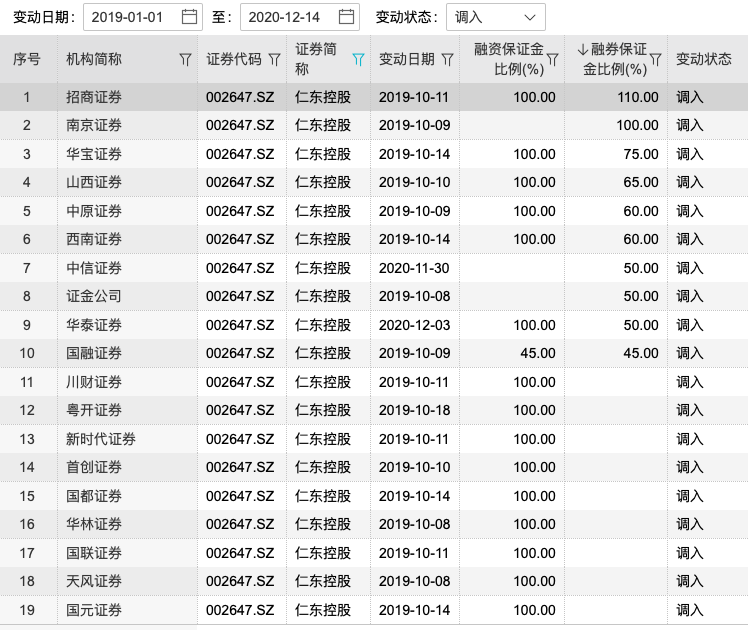Select row 新时代证券
Screen dimensions: 748x630
click(374, 439)
